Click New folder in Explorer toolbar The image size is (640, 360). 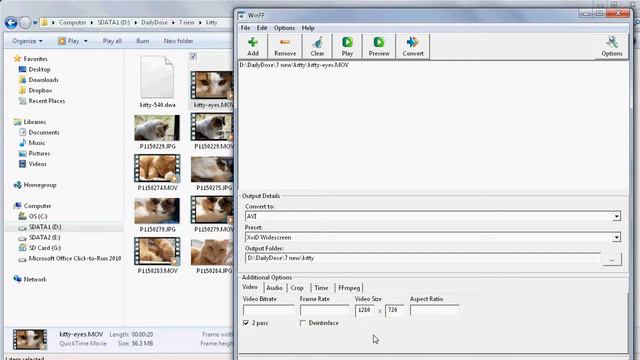pyautogui.click(x=178, y=41)
